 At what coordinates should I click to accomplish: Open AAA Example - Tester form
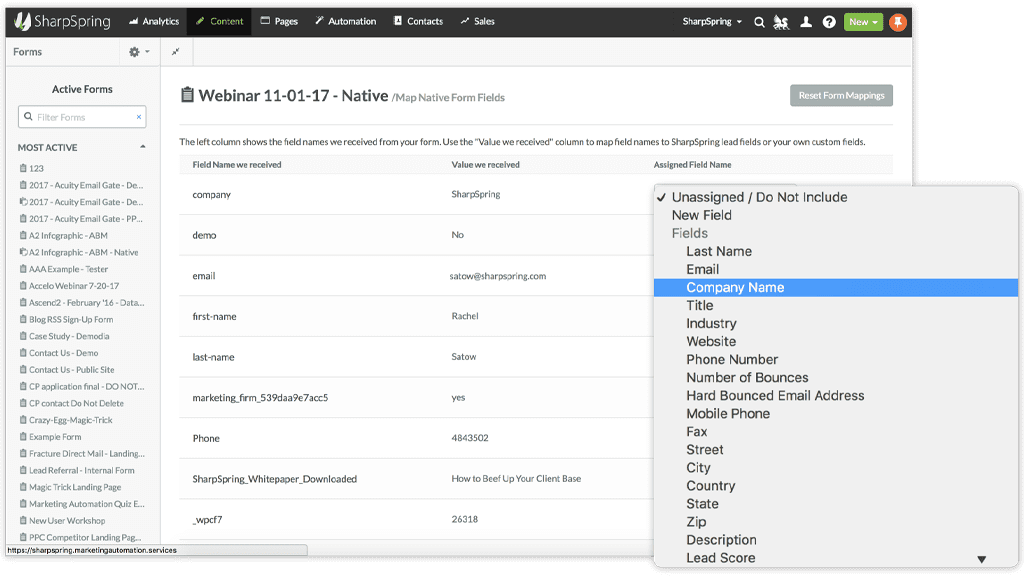[x=69, y=269]
